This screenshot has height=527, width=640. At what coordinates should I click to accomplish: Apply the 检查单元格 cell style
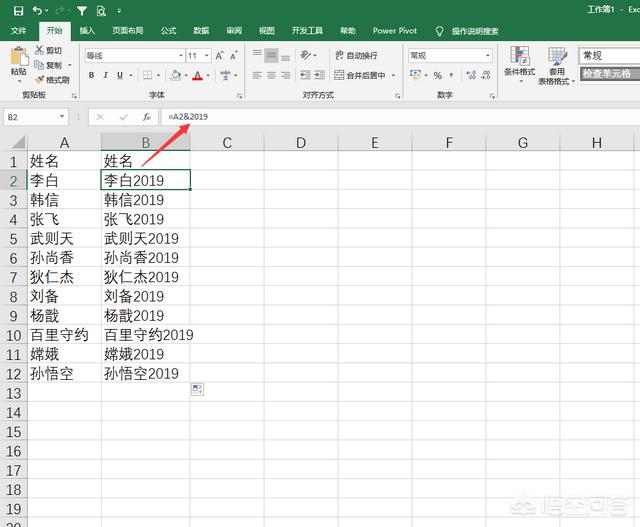[610, 74]
